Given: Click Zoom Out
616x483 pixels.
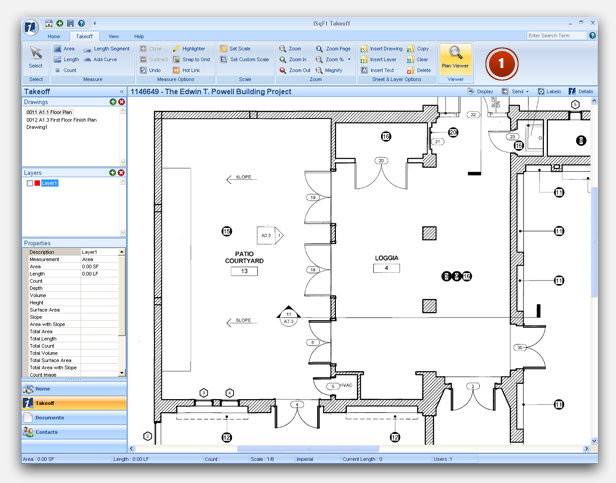Looking at the screenshot, I should click(x=295, y=70).
